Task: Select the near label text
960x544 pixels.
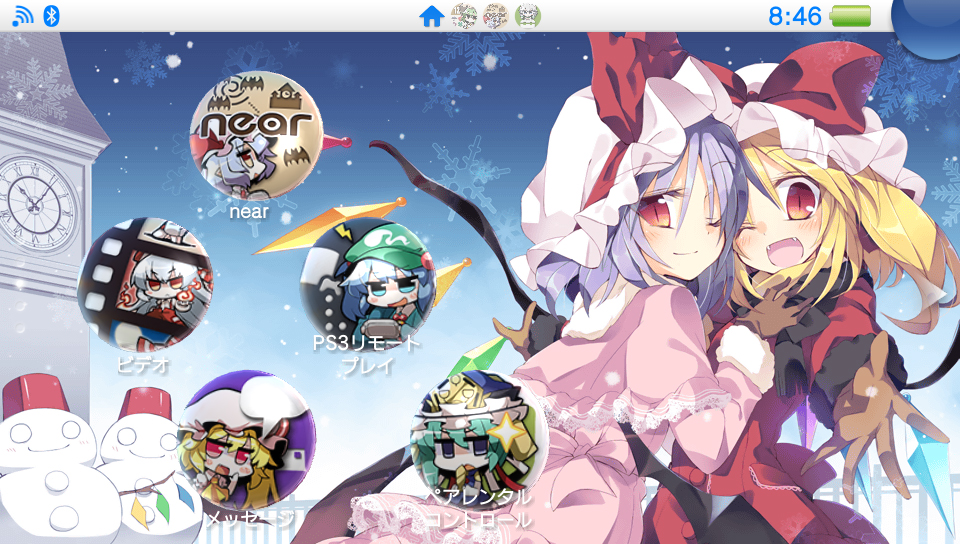Action: point(249,212)
